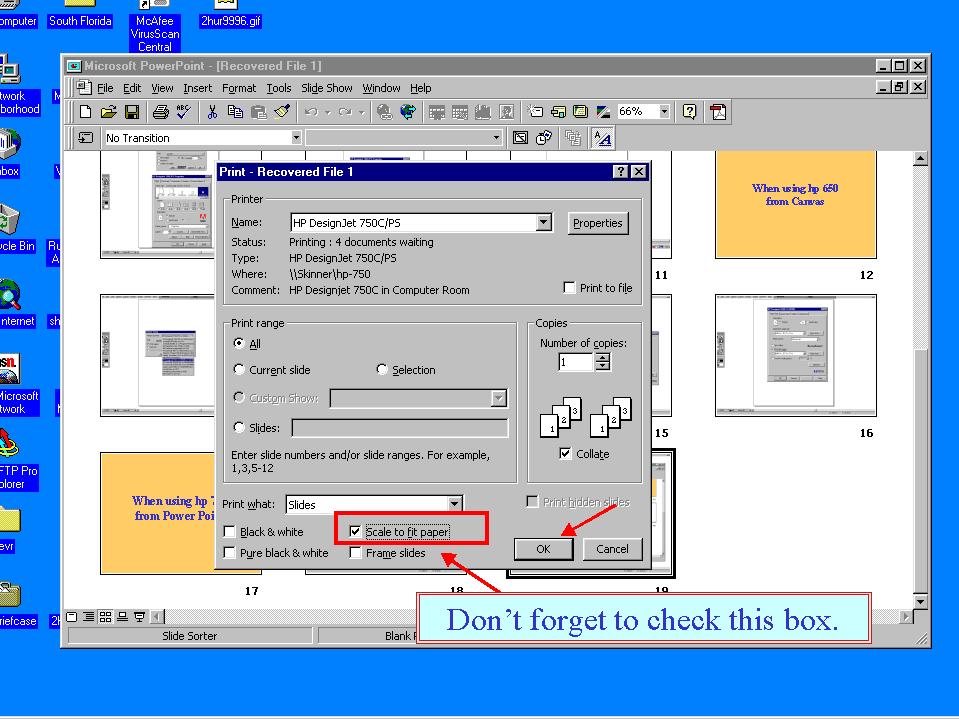Expand the No Transition dropdown
The width and height of the screenshot is (959, 719).
(x=296, y=138)
